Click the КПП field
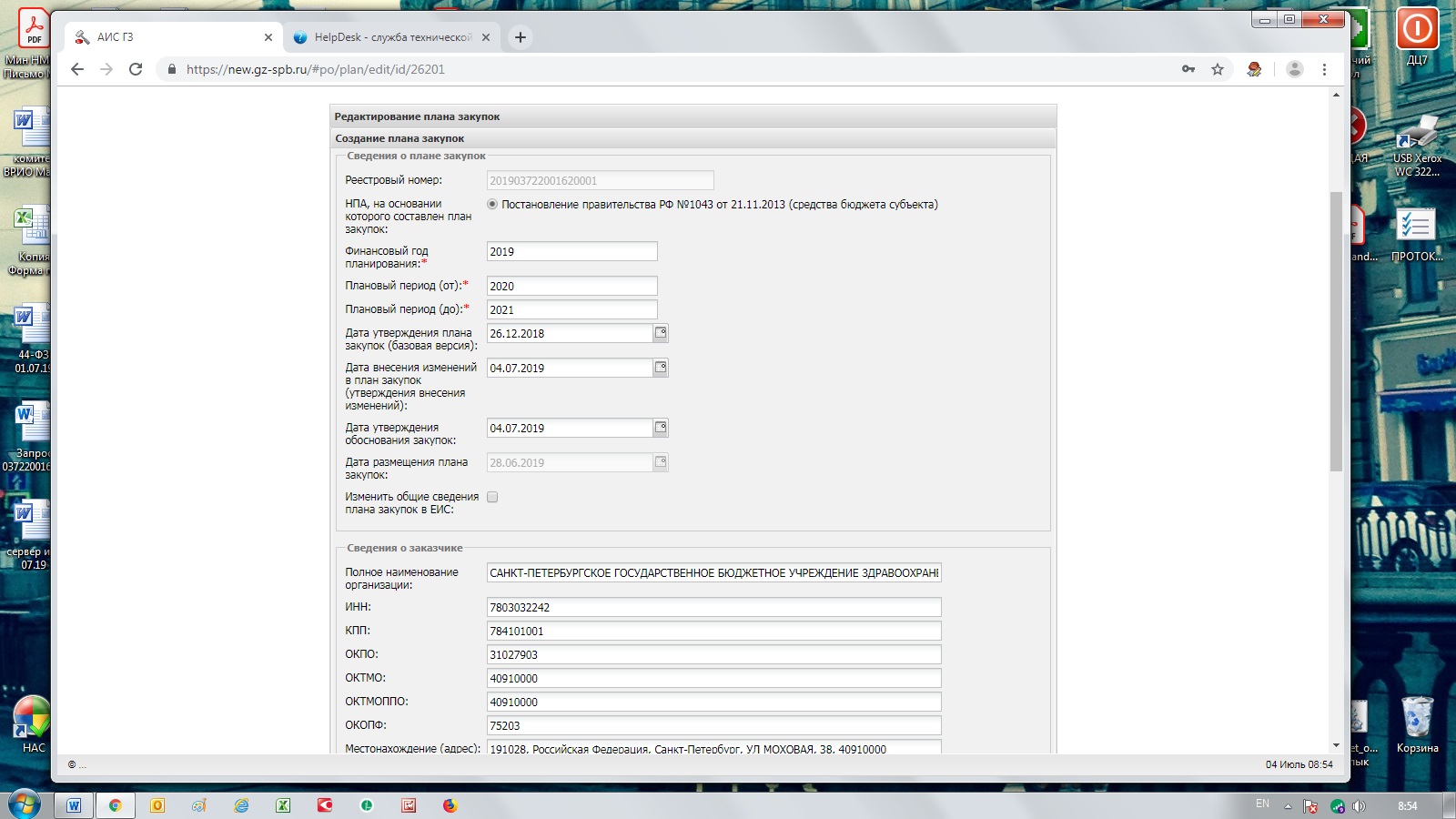 click(x=713, y=631)
